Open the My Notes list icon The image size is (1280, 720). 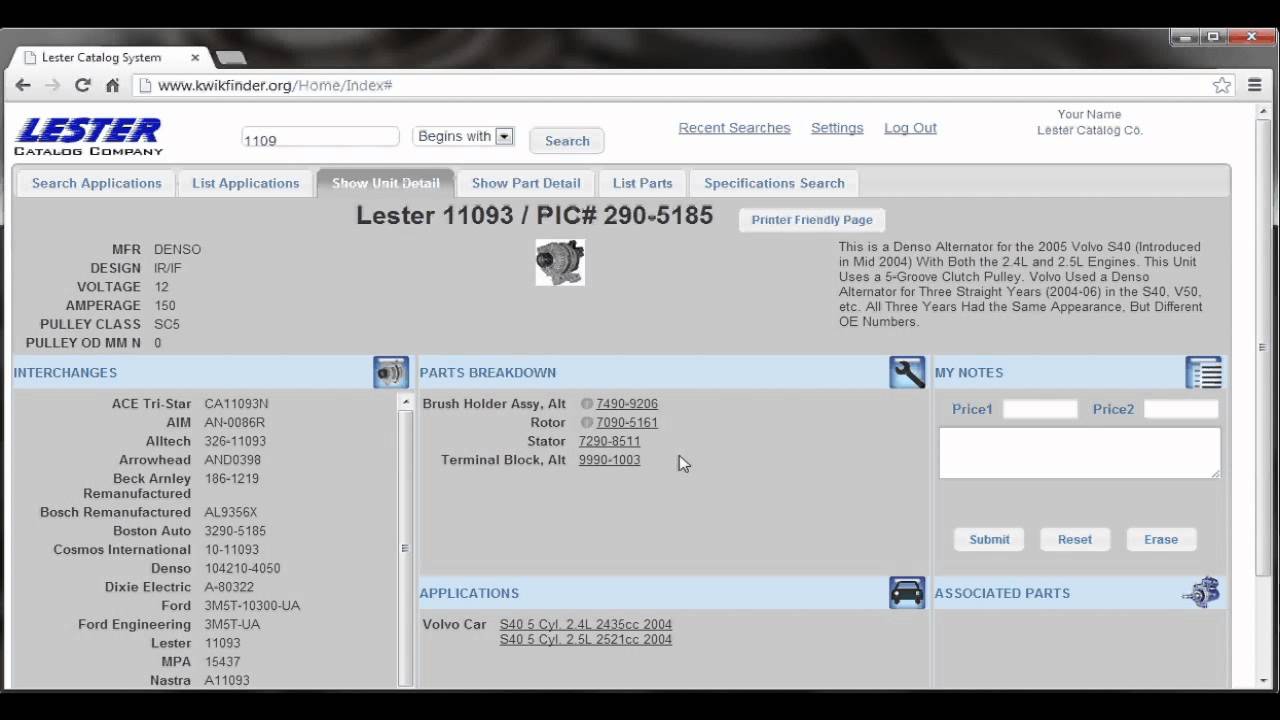click(x=1204, y=372)
